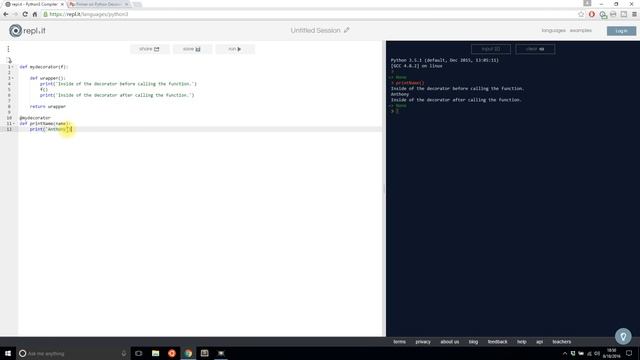
Task: Run the code with the run button
Action: (x=235, y=49)
